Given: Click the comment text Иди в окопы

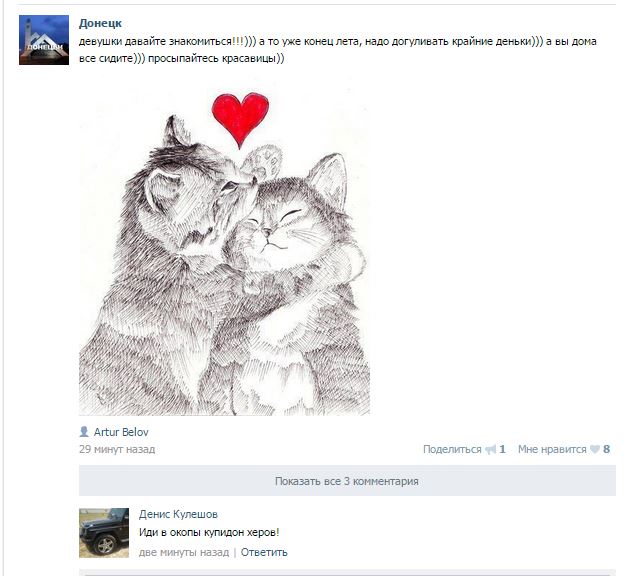Looking at the screenshot, I should point(169,532).
